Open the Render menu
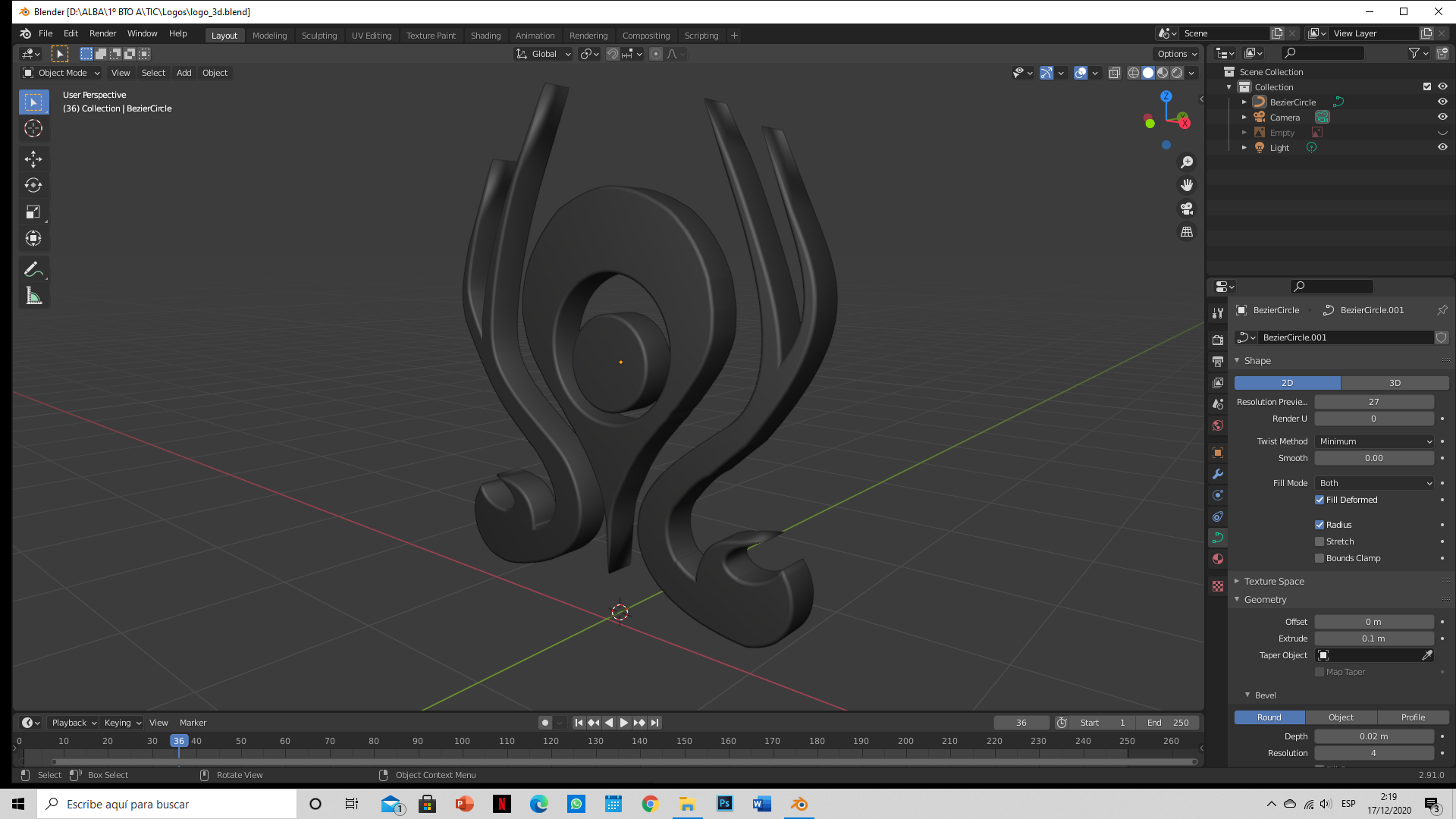 tap(102, 33)
